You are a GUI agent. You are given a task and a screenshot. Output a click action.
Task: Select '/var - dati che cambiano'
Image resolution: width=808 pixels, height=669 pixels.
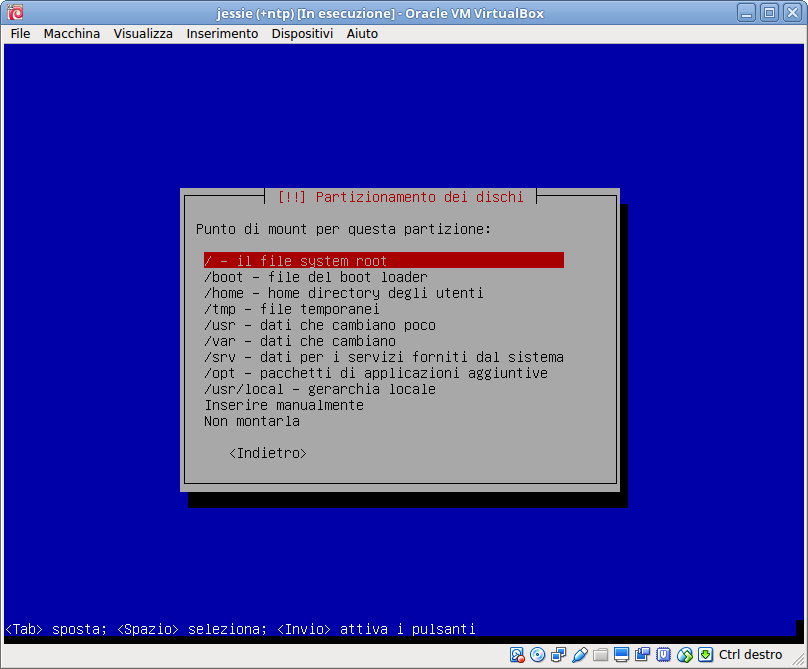point(383,341)
